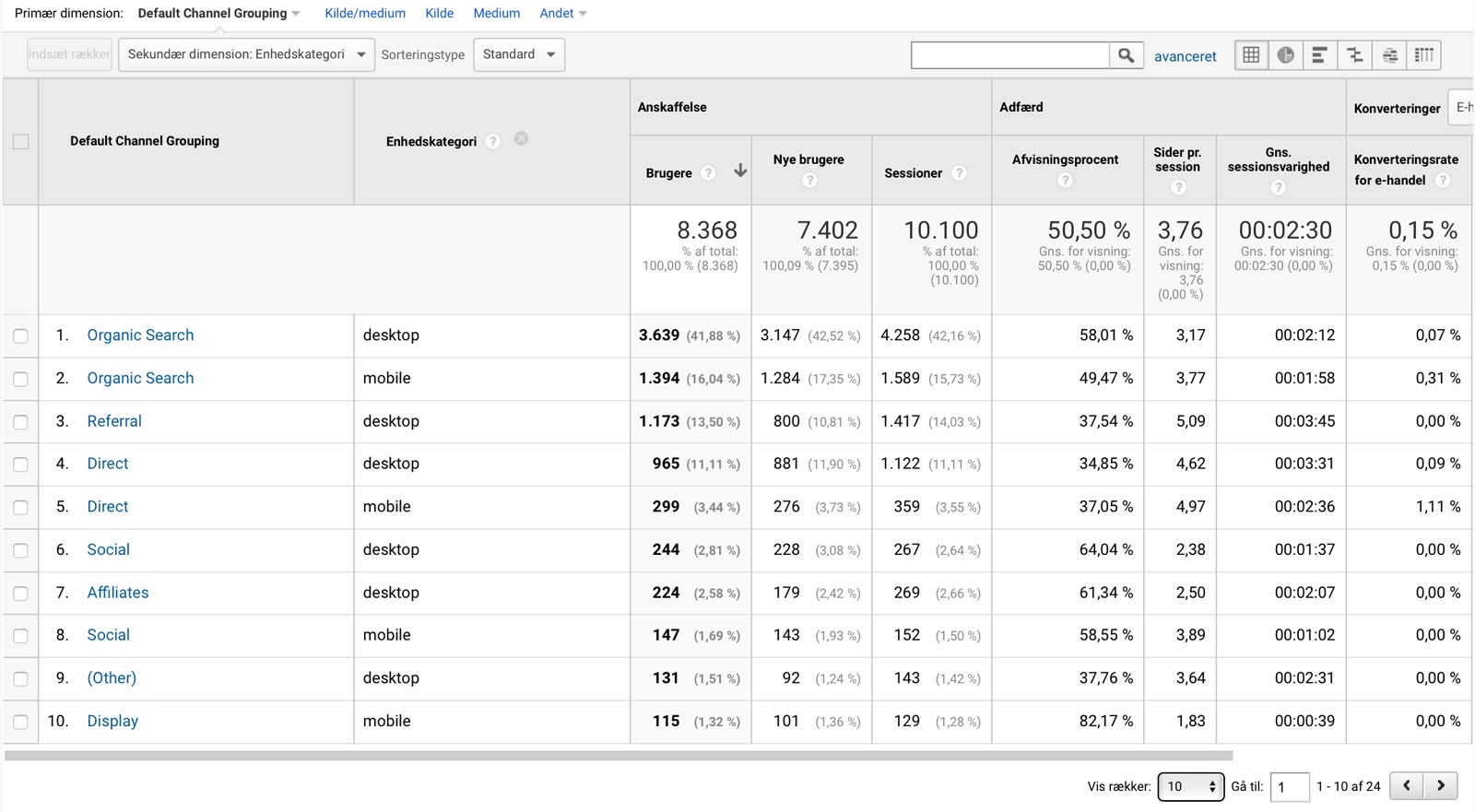Open the E-handel conversions dropdown
This screenshot has width=1475, height=812.
(1460, 108)
